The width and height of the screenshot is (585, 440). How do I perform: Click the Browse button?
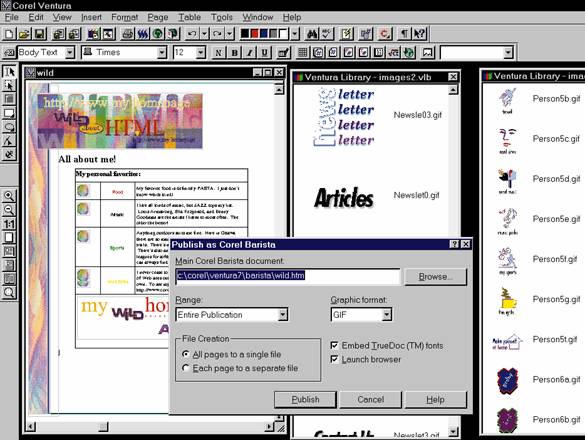pos(435,277)
